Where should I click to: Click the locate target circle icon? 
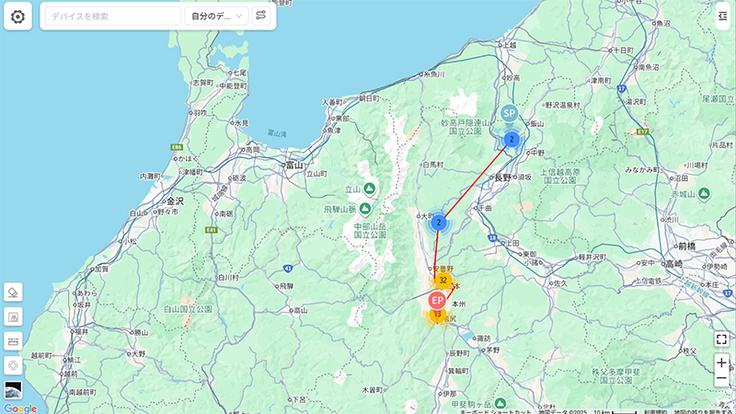click(x=13, y=365)
